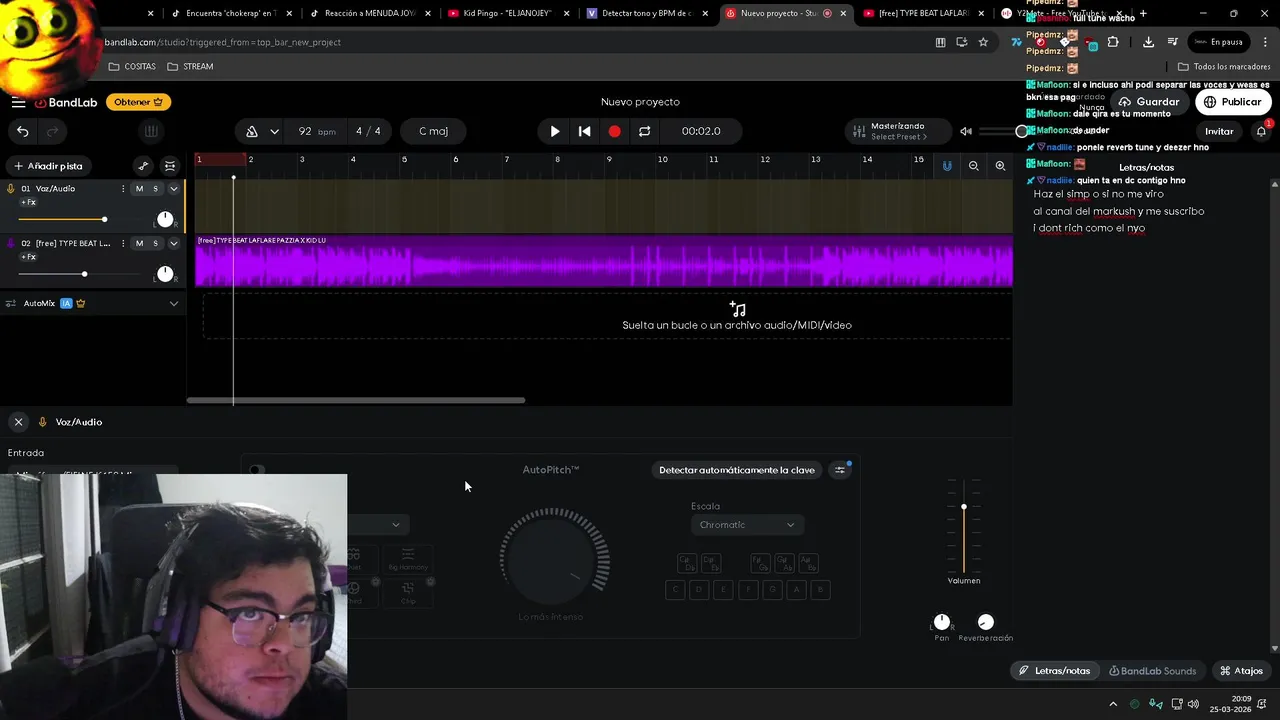Open the TYPE BEAT track options menu
1280x720 pixels.
123,243
